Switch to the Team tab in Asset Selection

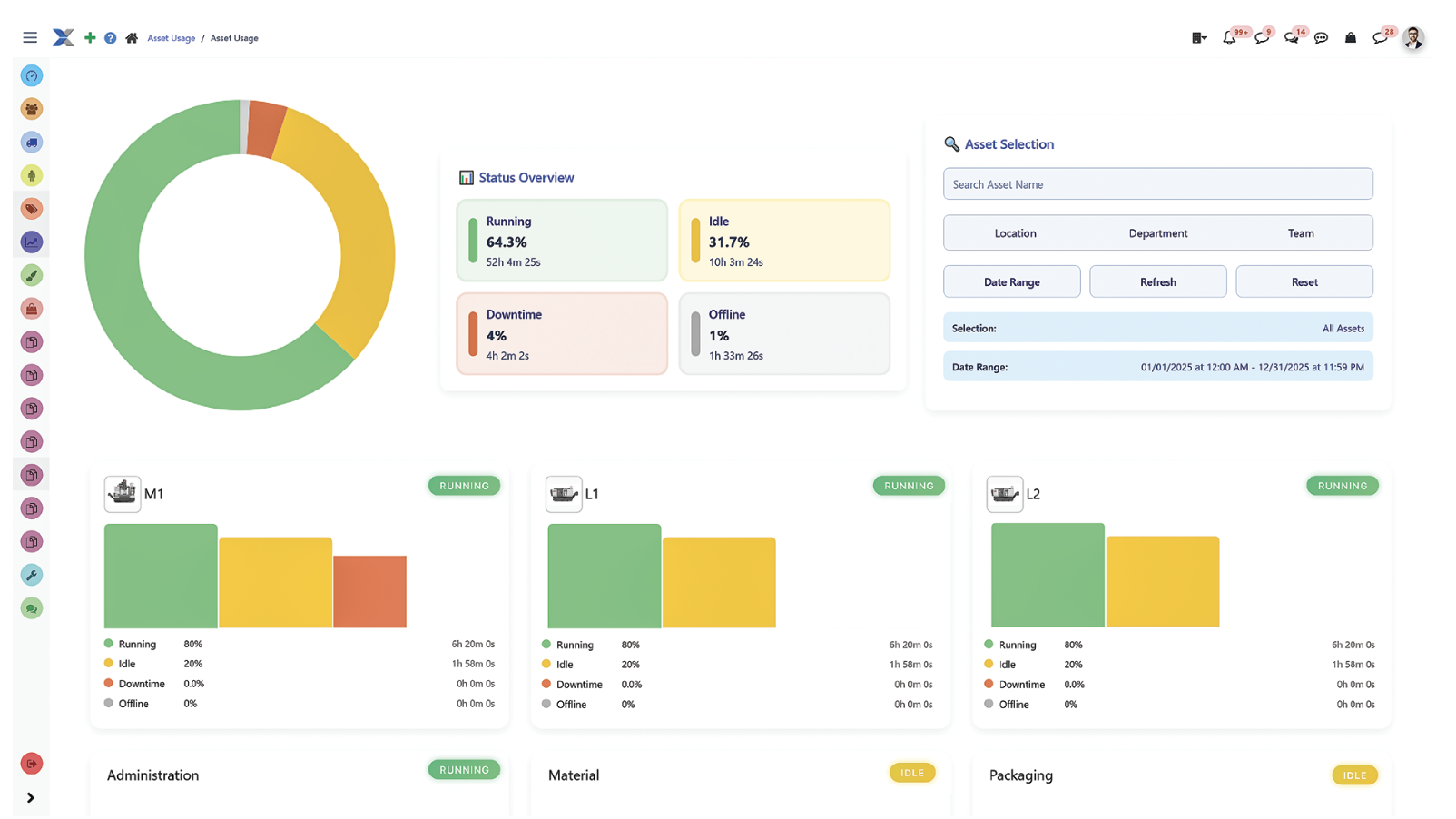click(1300, 232)
